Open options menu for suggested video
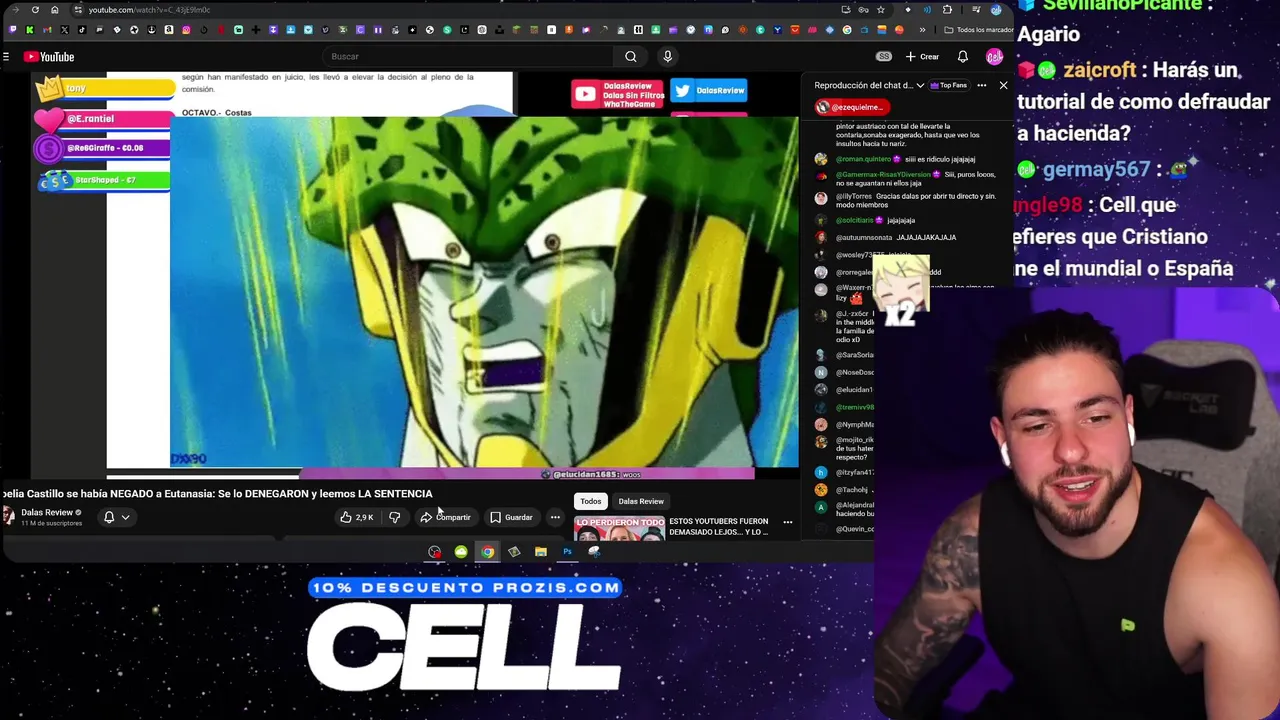The height and width of the screenshot is (720, 1280). (x=787, y=522)
